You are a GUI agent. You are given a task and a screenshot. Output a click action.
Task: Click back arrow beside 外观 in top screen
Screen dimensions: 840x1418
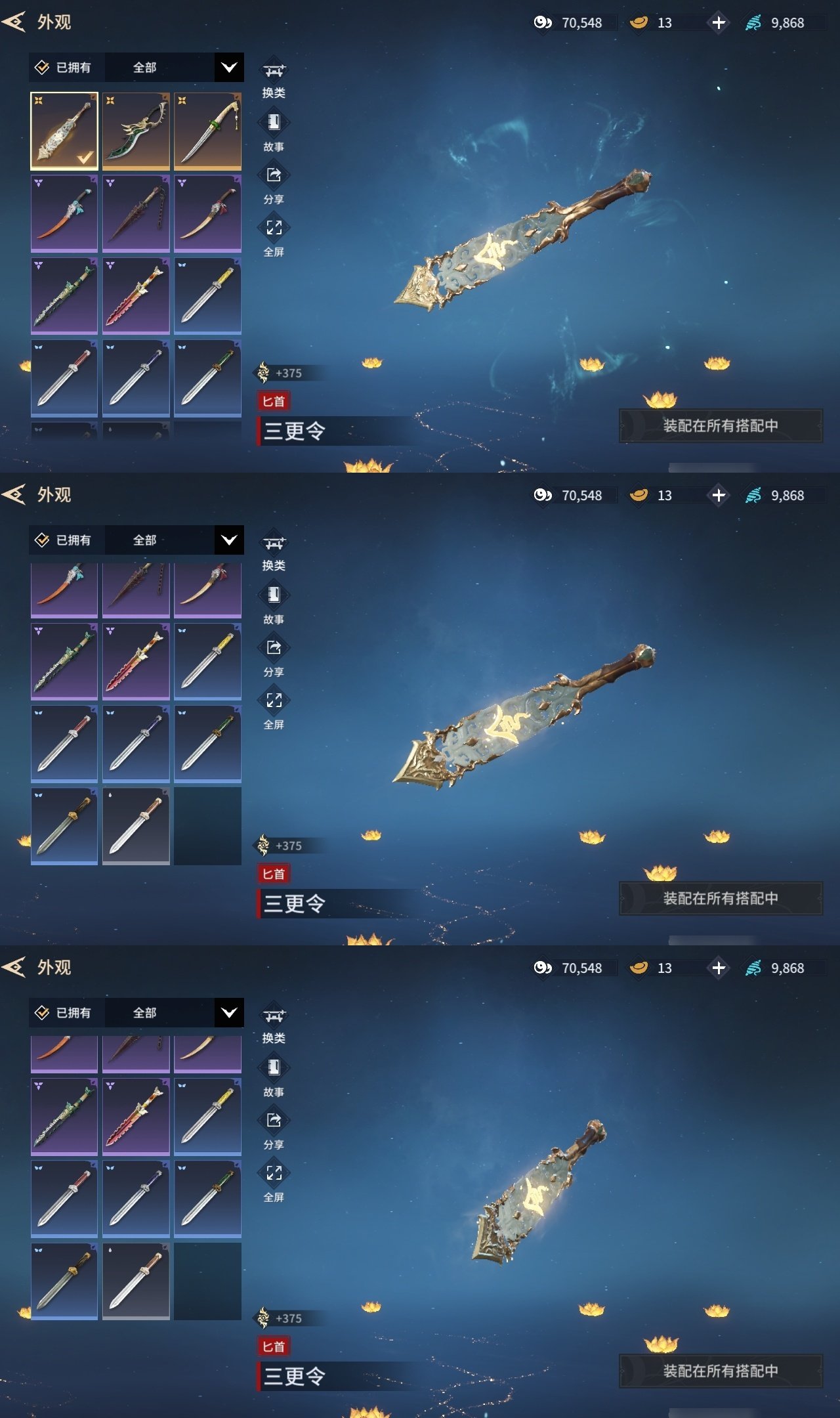[14, 22]
